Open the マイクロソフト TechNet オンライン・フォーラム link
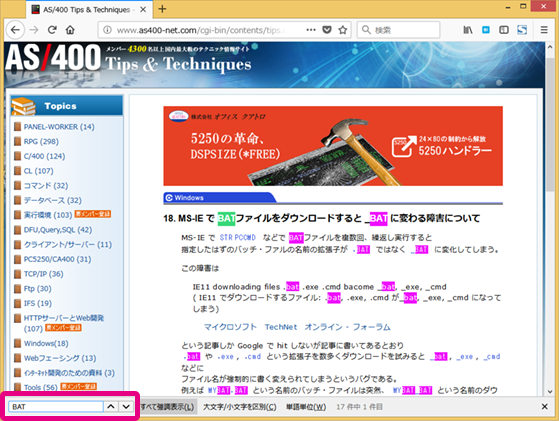The width and height of the screenshot is (559, 421). click(x=297, y=327)
